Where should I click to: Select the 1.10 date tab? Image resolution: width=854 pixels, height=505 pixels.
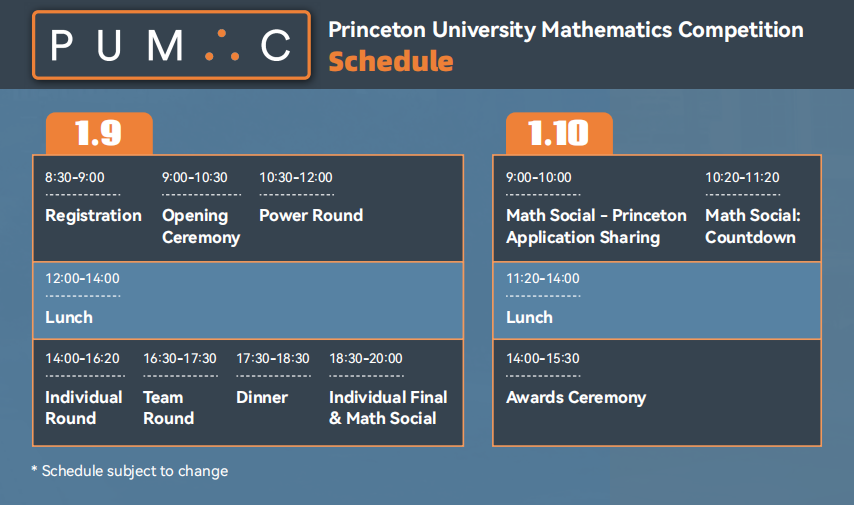[x=559, y=133]
